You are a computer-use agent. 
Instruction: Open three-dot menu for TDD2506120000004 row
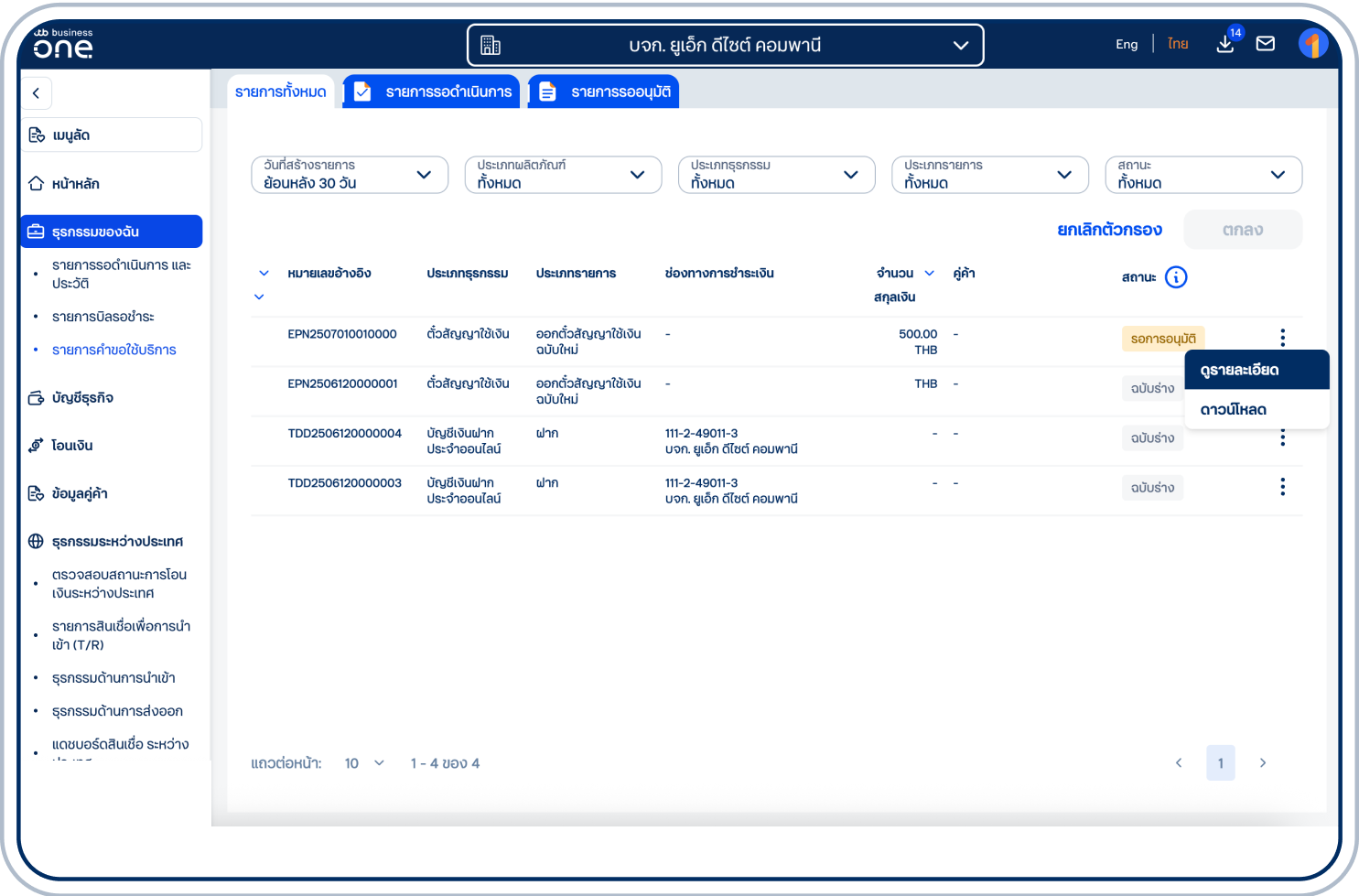[x=1282, y=437]
